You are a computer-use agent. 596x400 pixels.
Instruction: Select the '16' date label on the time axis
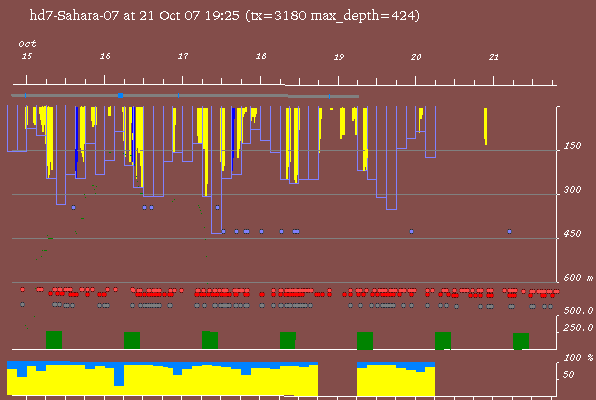coord(105,56)
